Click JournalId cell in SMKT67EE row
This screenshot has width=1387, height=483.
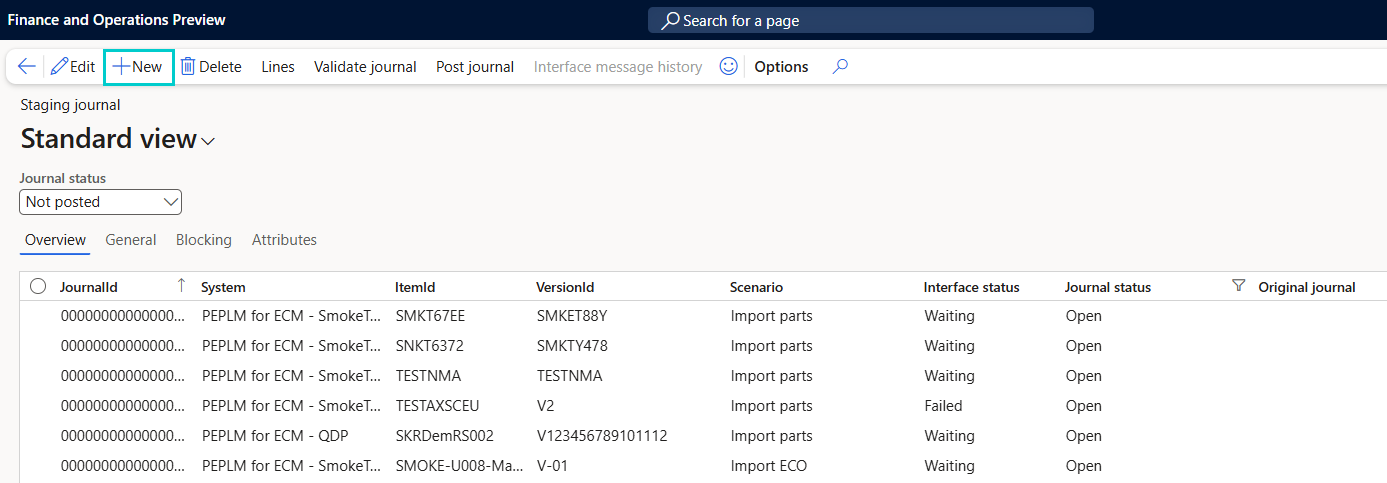pos(123,316)
